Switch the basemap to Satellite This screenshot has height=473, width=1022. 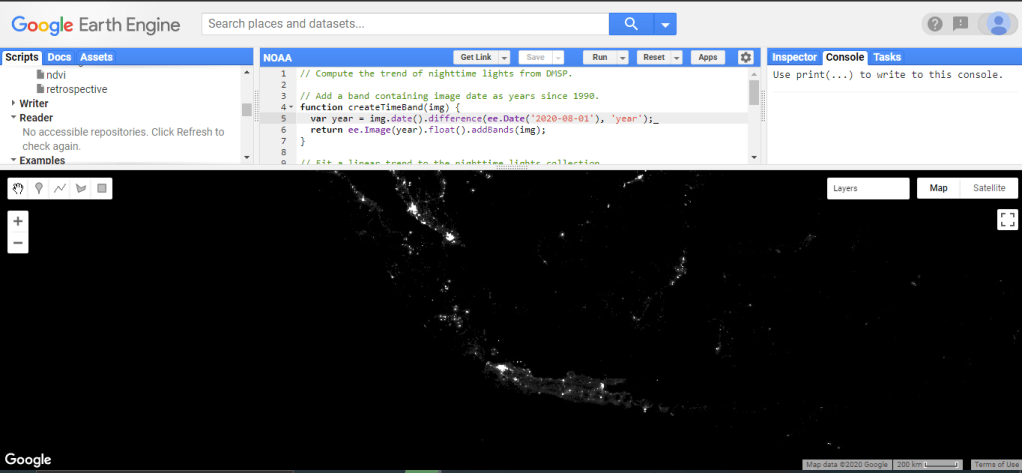pos(989,188)
